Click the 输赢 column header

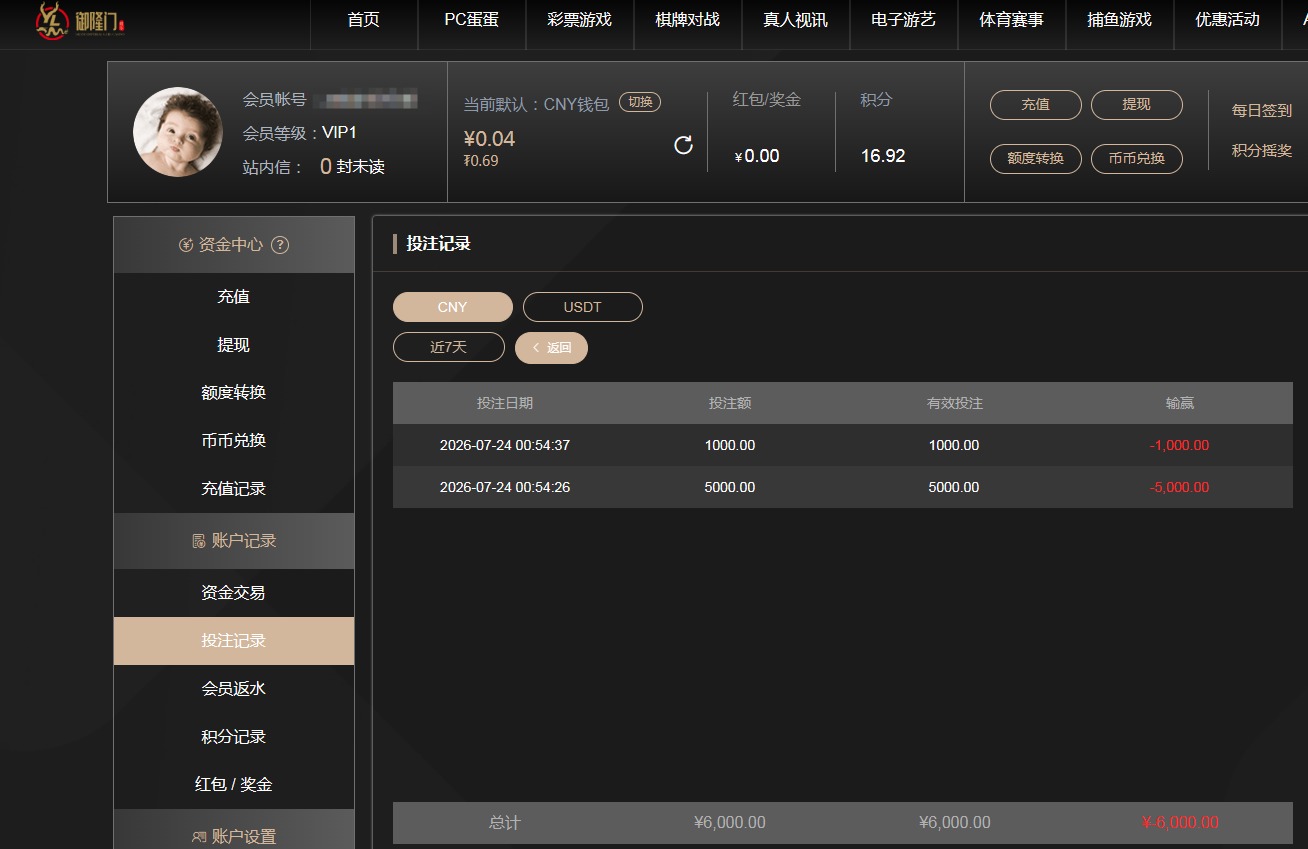click(1180, 403)
